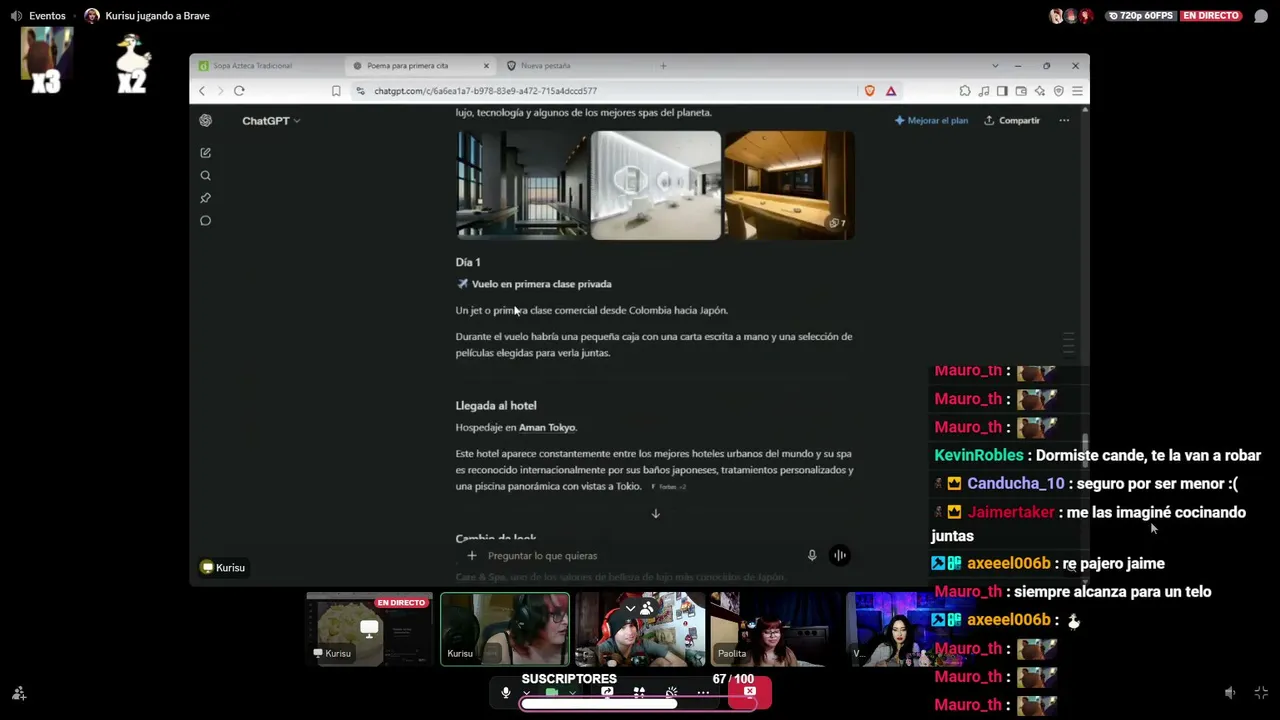The height and width of the screenshot is (720, 1280).
Task: Open the Discord volume speaker icon
Action: click(x=1230, y=693)
